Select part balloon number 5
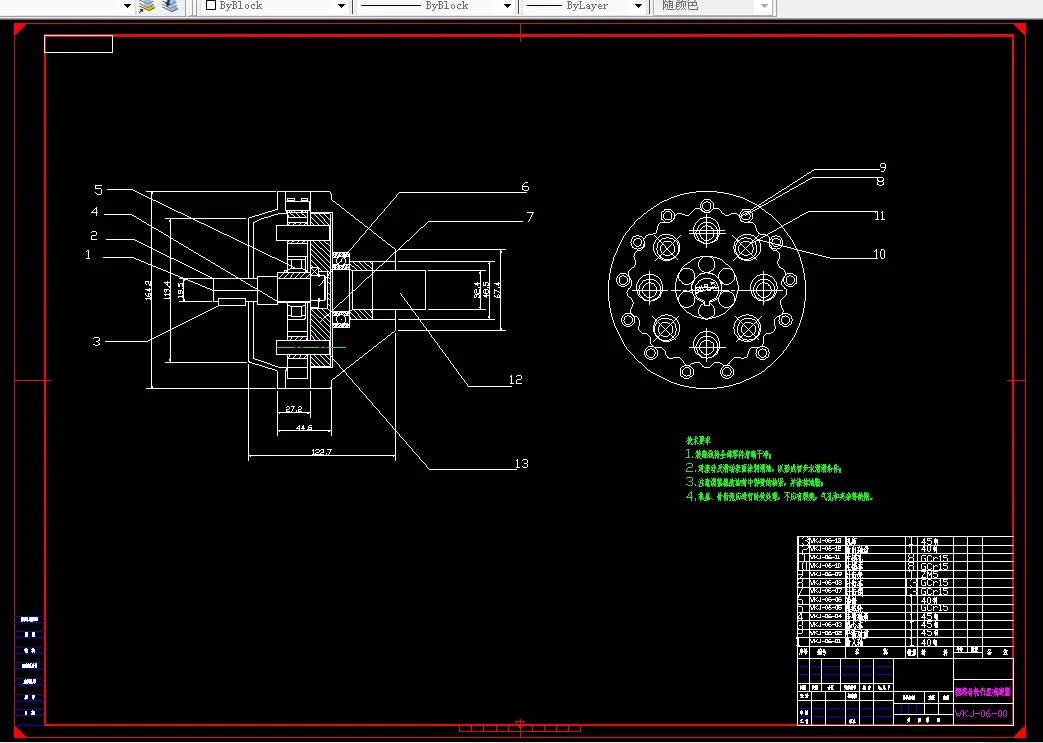1043x743 pixels. point(98,190)
